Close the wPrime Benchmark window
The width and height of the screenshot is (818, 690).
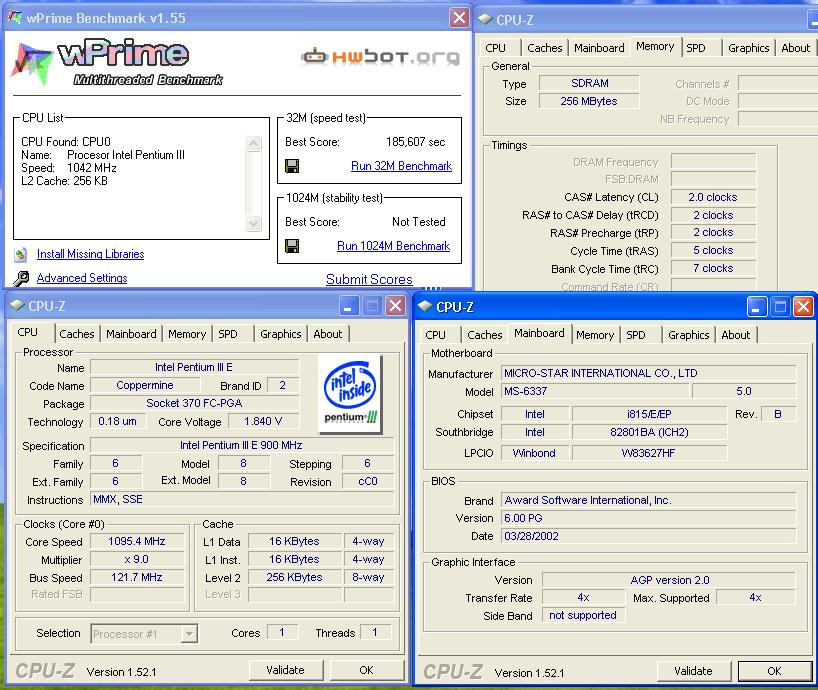coord(459,18)
